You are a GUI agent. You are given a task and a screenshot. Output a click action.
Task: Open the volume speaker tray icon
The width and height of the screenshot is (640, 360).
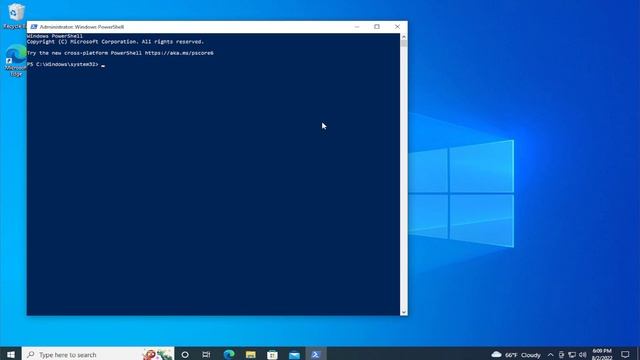tap(582, 354)
